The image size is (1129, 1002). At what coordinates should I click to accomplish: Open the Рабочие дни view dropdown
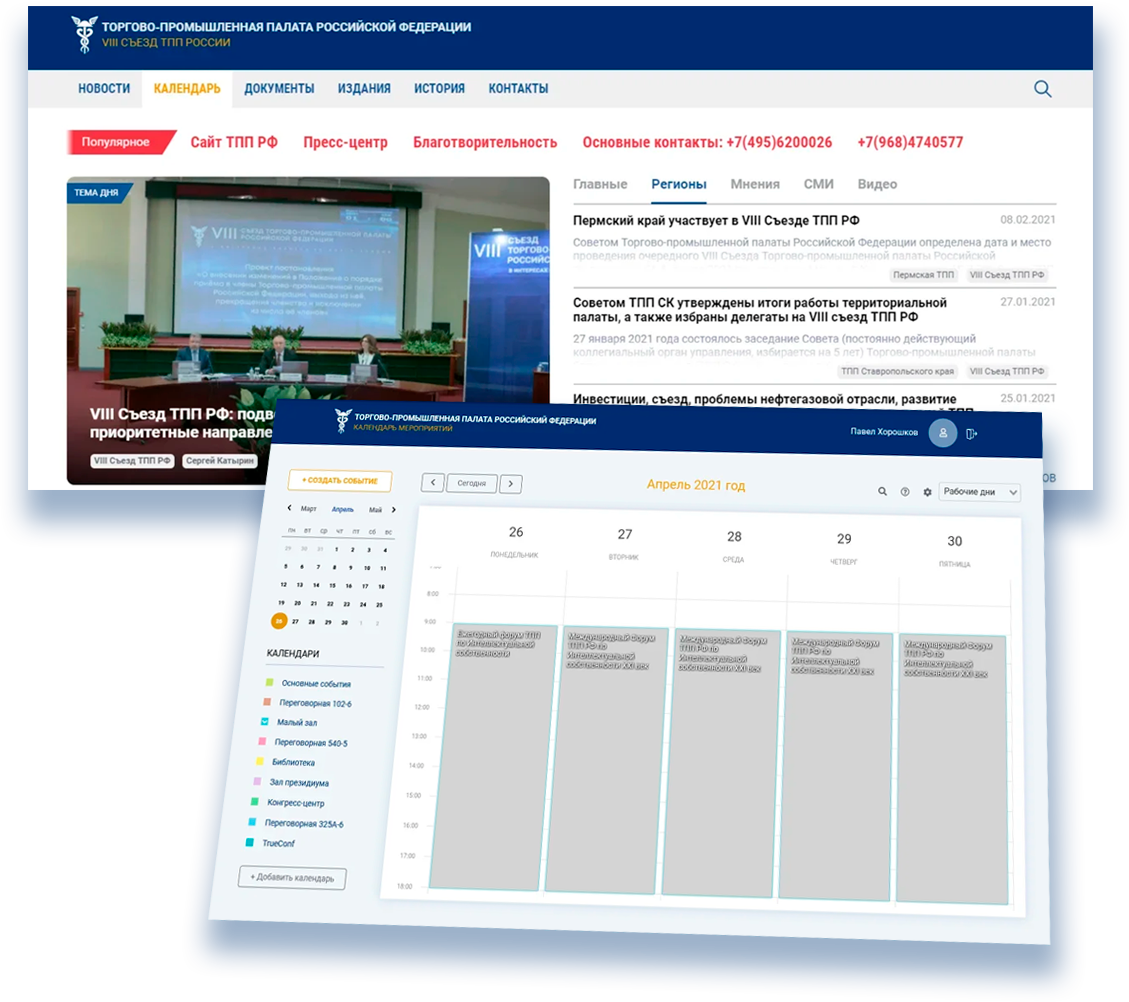coord(979,492)
